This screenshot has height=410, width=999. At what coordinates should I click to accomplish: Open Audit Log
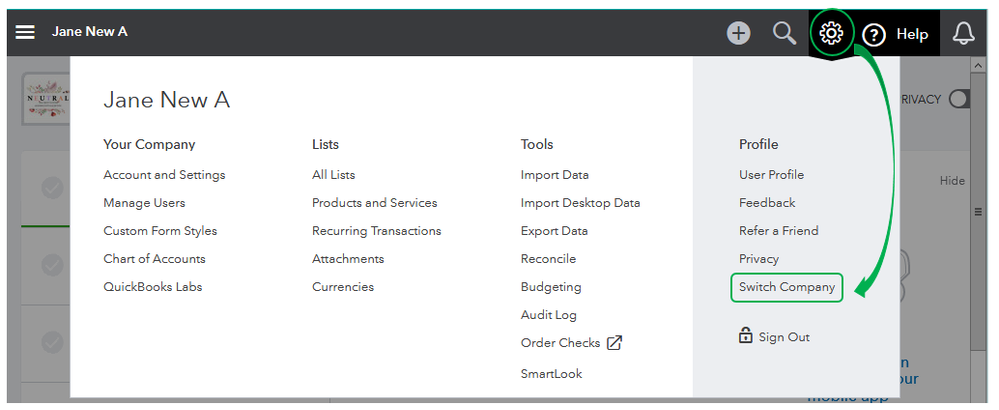point(548,315)
